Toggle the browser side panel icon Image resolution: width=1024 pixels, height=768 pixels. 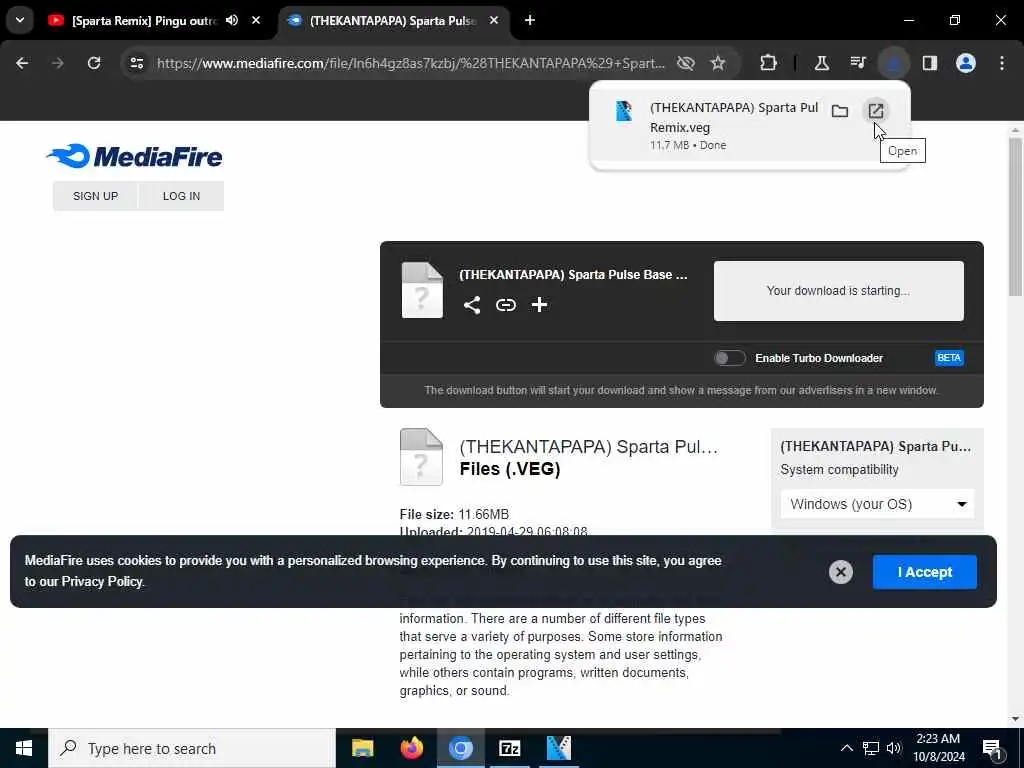(929, 63)
